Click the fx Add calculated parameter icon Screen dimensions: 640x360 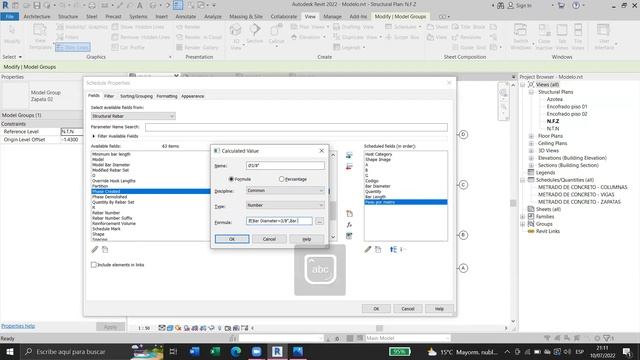(349, 225)
